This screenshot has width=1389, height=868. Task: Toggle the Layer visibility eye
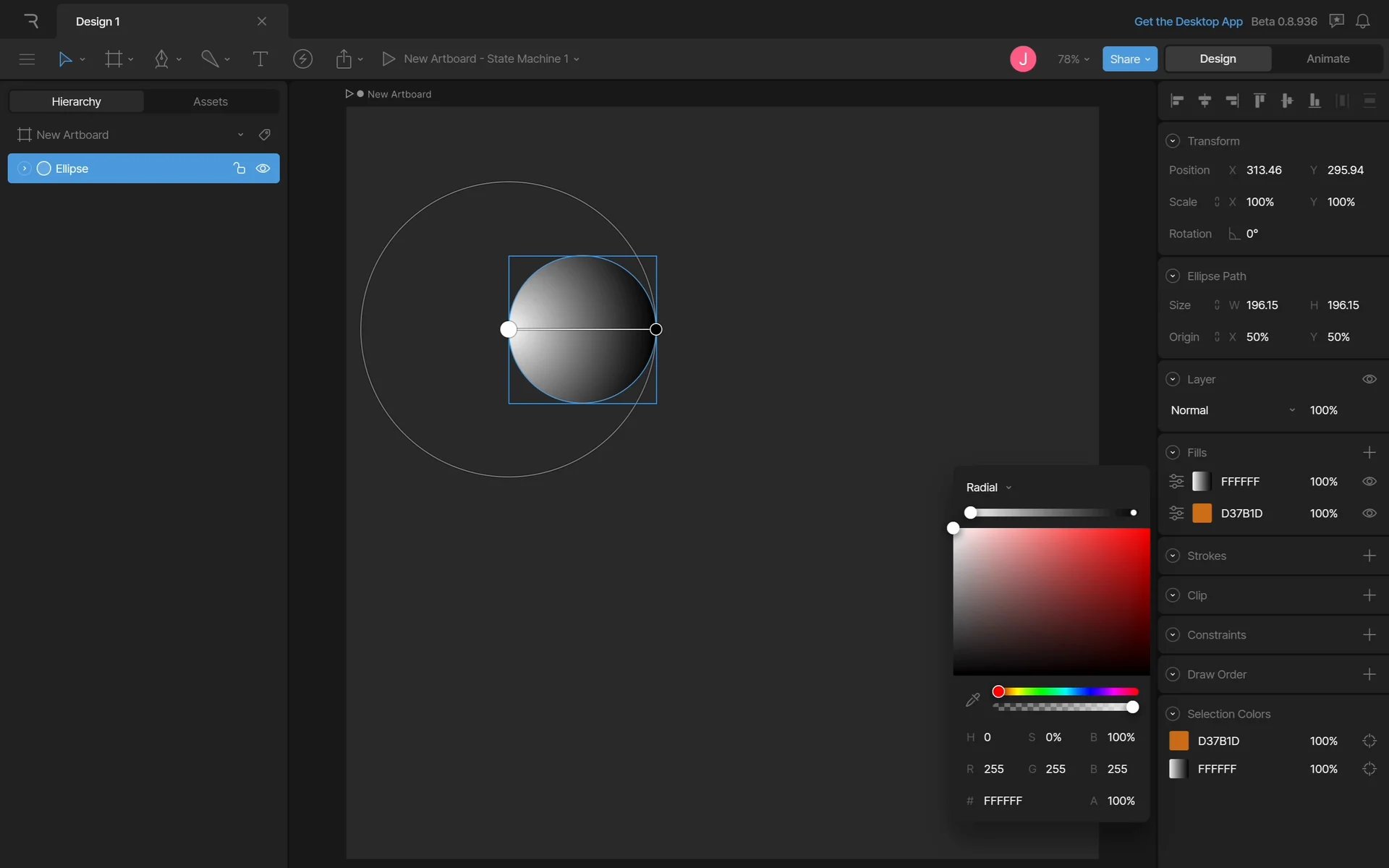pyautogui.click(x=1369, y=379)
